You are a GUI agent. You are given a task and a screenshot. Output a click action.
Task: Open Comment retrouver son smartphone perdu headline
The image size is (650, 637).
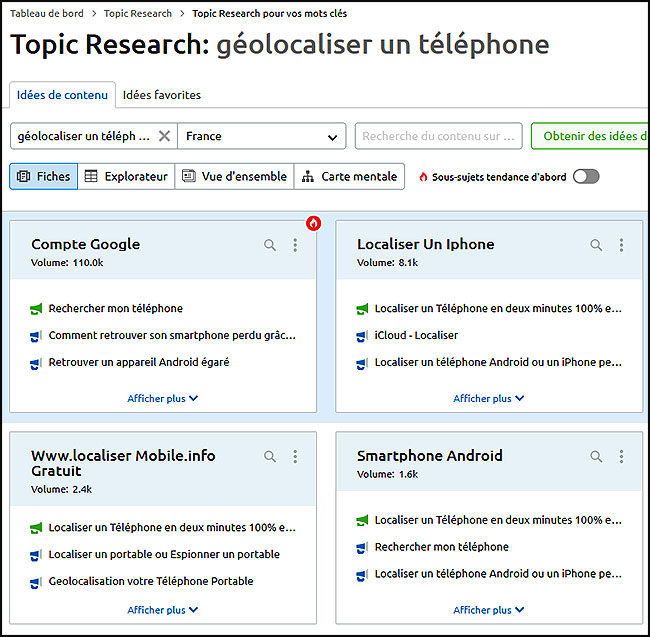(172, 335)
